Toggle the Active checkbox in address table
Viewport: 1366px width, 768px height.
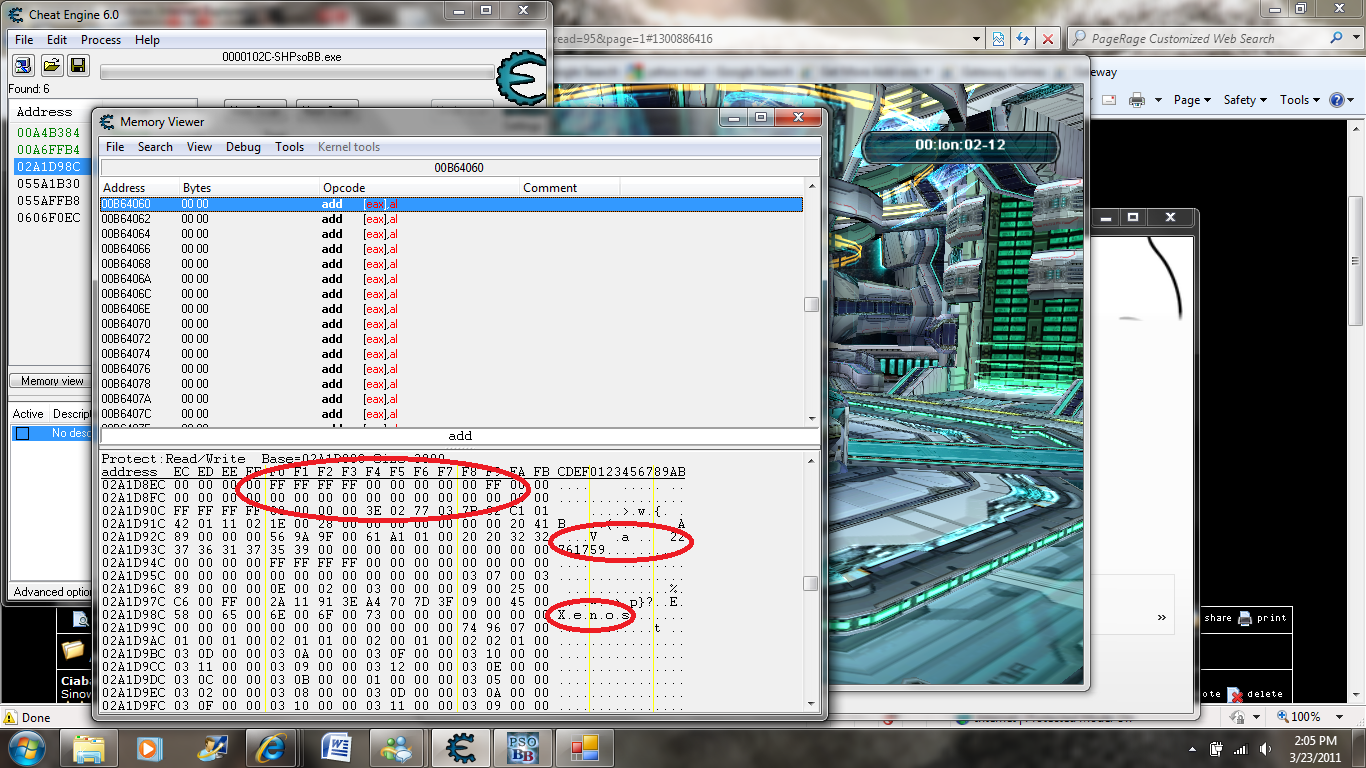[x=22, y=433]
